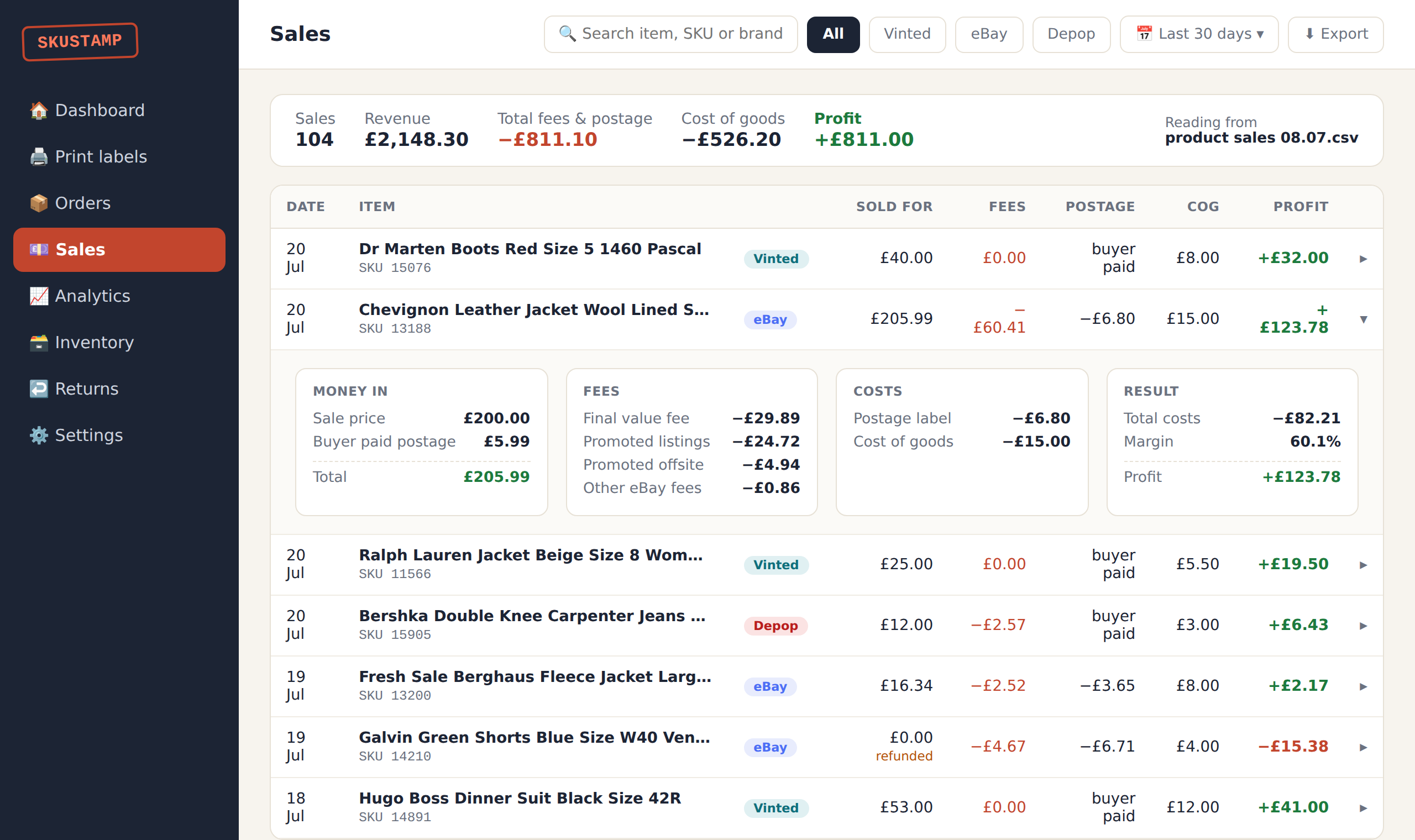Open the Hugo Boss Dinner Suit item

coord(520,798)
